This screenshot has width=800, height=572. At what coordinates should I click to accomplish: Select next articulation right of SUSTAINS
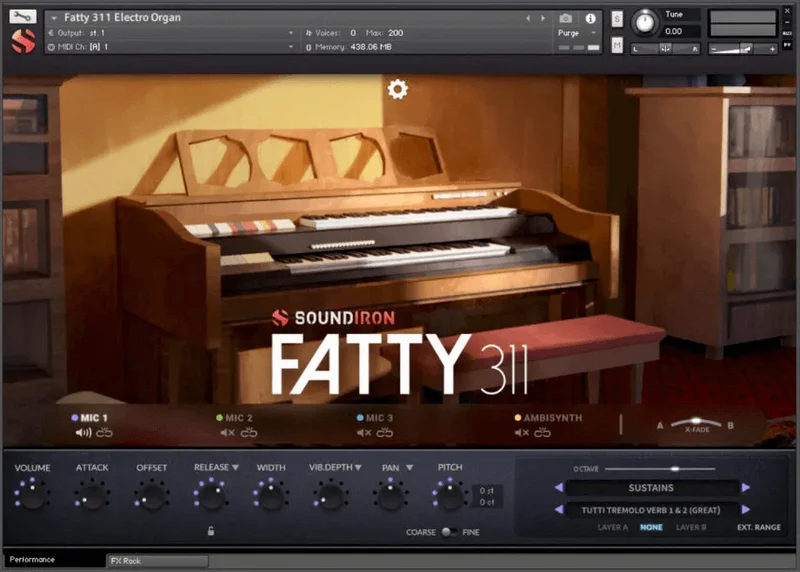746,487
